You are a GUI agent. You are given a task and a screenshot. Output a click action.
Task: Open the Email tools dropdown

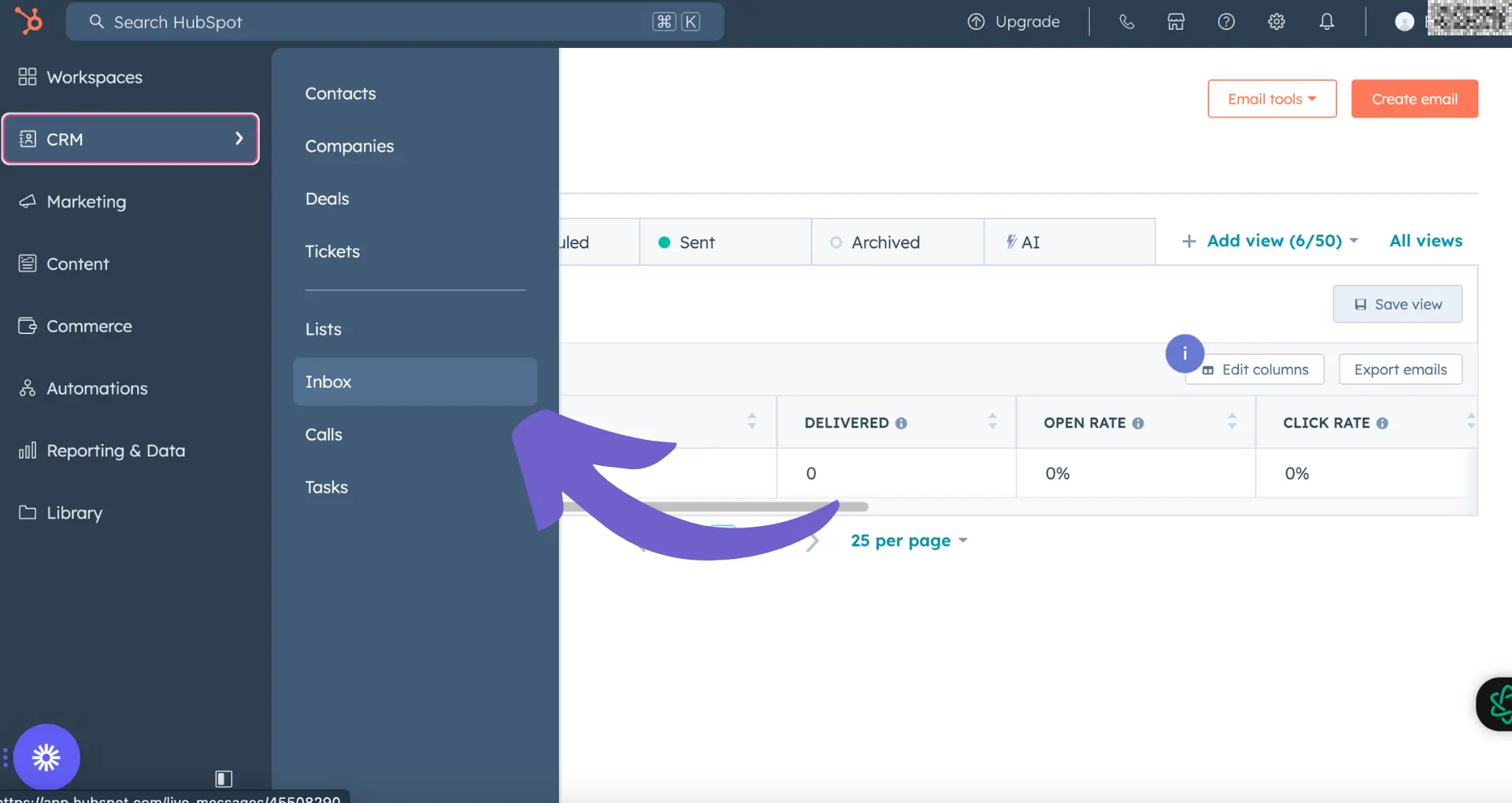[1272, 99]
